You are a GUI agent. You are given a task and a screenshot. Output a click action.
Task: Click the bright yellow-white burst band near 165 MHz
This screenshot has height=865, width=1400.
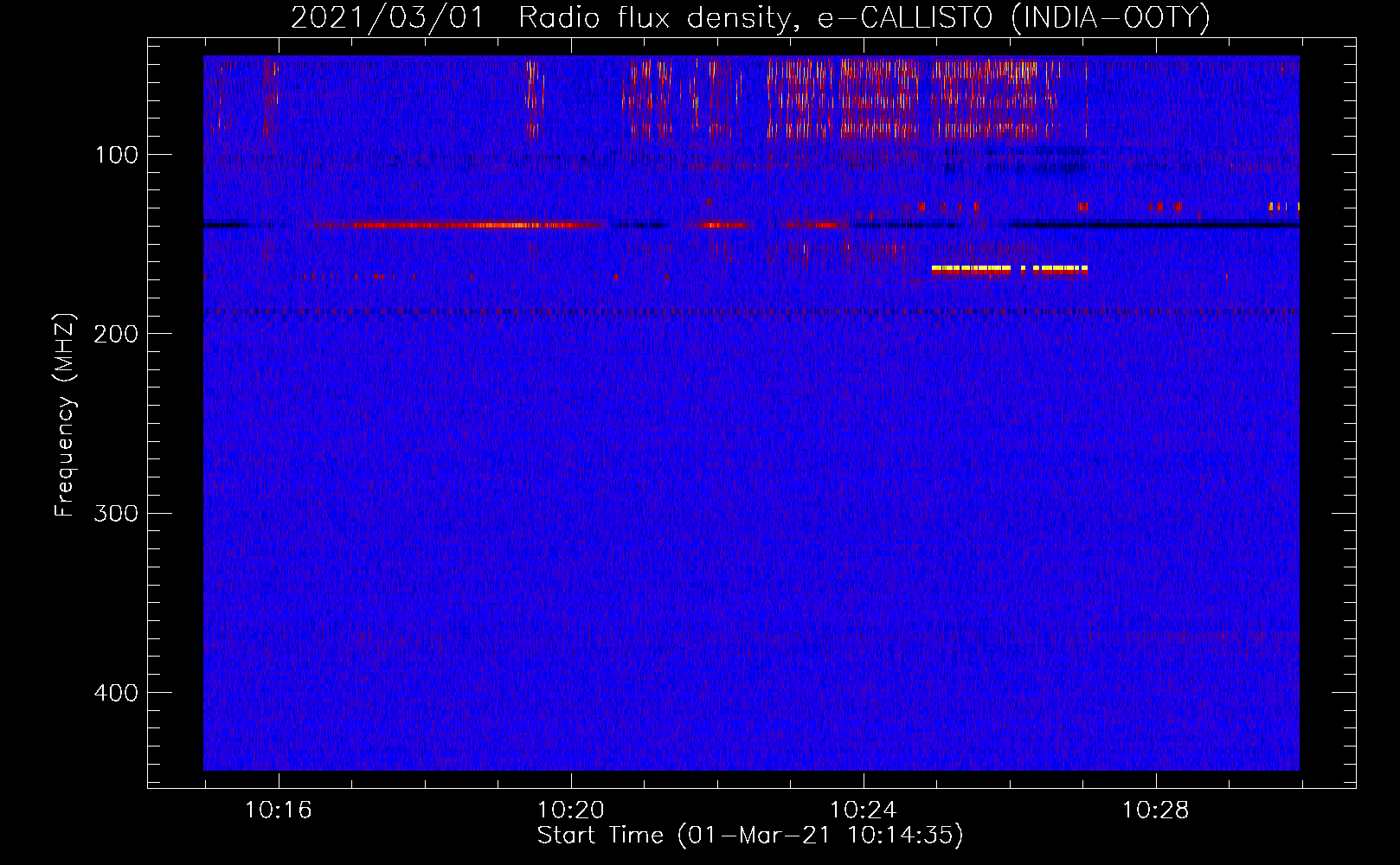(1010, 269)
